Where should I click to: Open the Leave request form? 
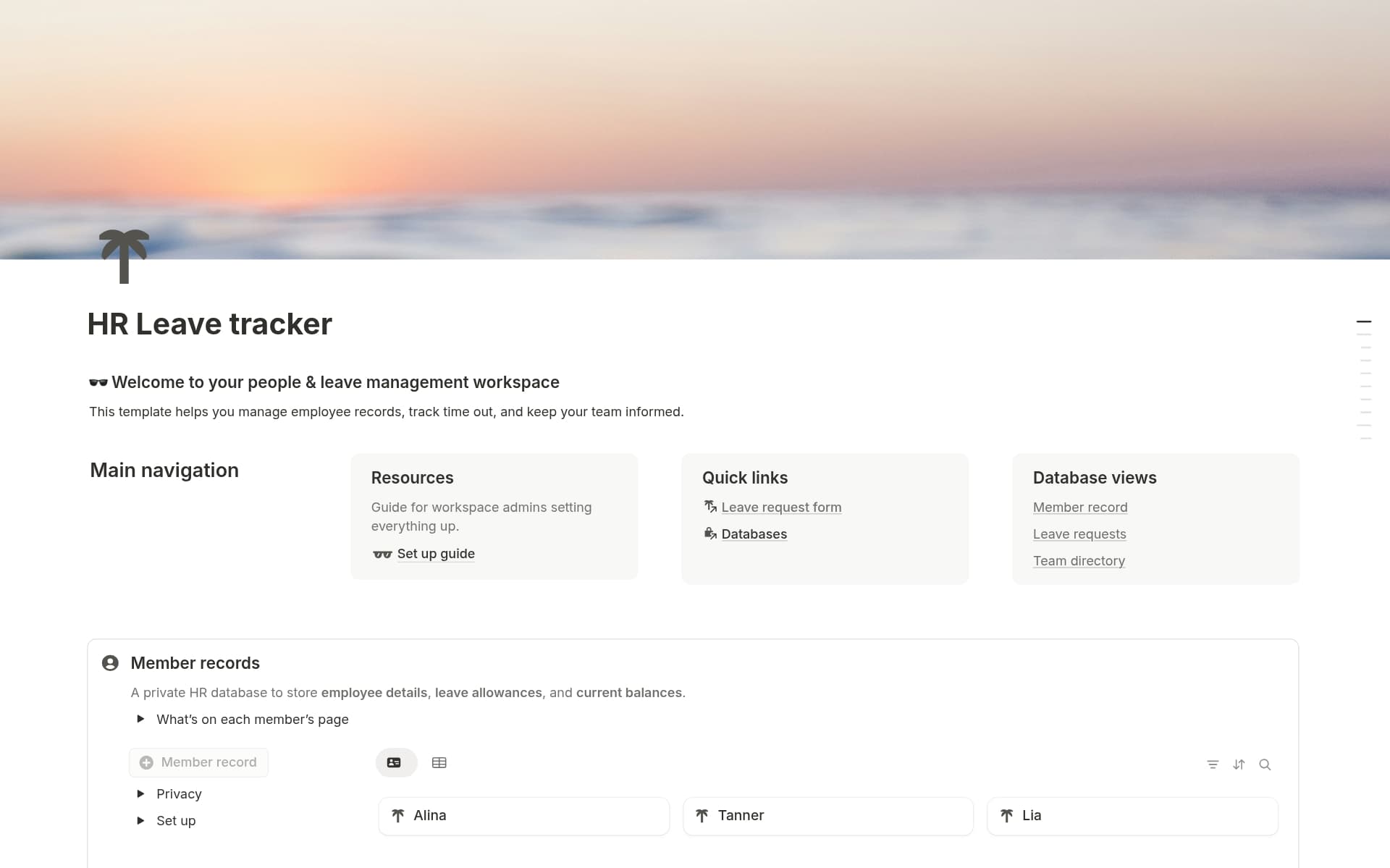[x=780, y=507]
